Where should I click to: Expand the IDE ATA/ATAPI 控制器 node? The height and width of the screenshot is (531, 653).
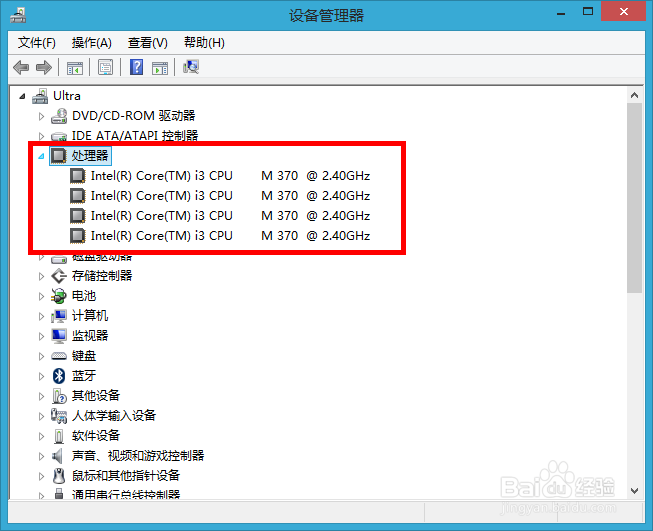point(41,136)
